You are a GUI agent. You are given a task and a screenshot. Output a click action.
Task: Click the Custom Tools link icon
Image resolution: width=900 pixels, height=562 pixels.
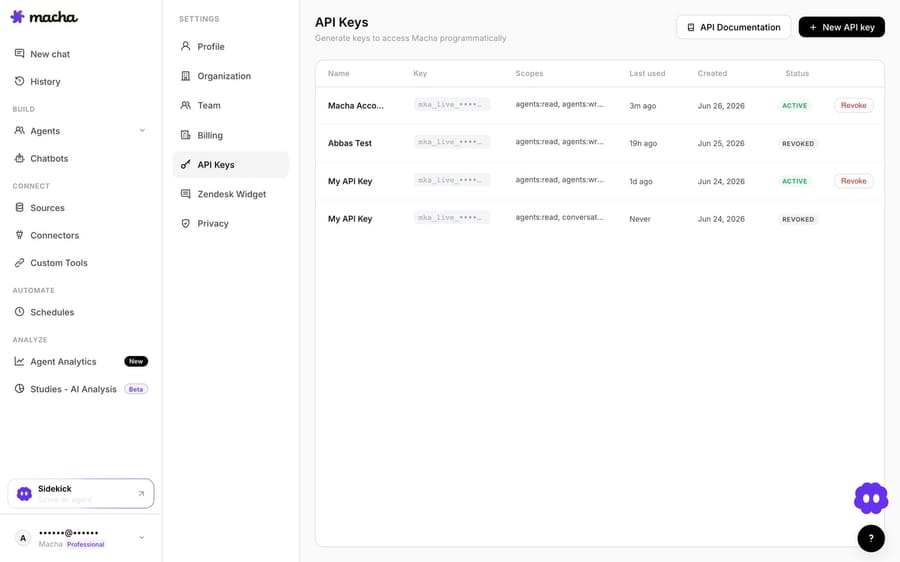pyautogui.click(x=20, y=262)
